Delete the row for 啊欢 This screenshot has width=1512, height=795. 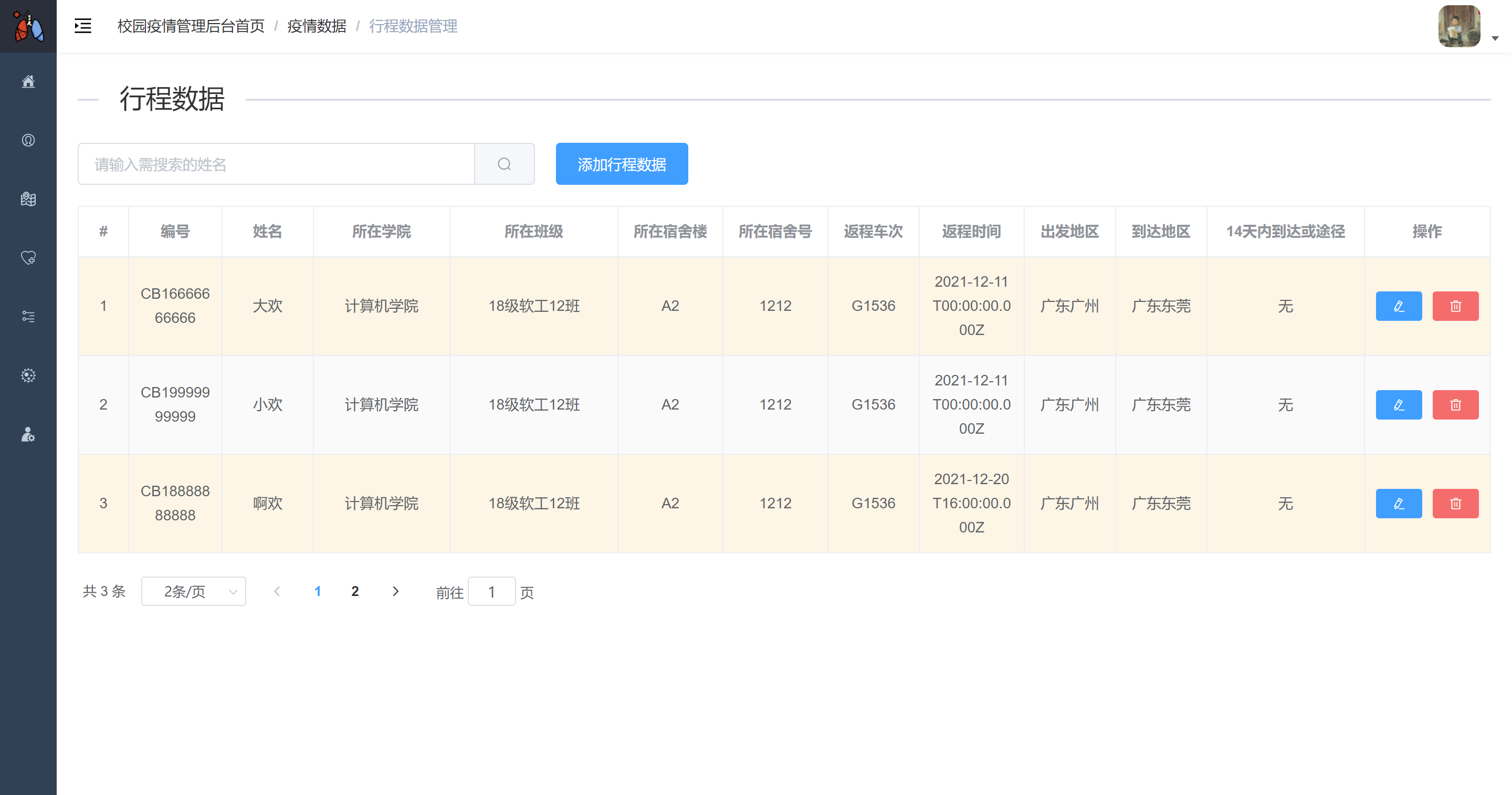(x=1454, y=503)
